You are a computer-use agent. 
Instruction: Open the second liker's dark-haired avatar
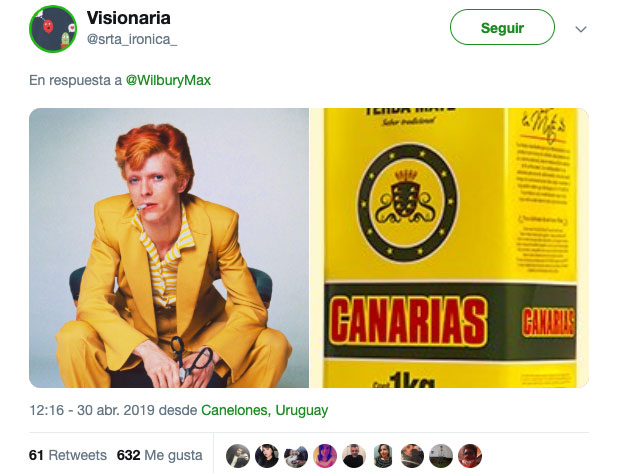pyautogui.click(x=267, y=456)
